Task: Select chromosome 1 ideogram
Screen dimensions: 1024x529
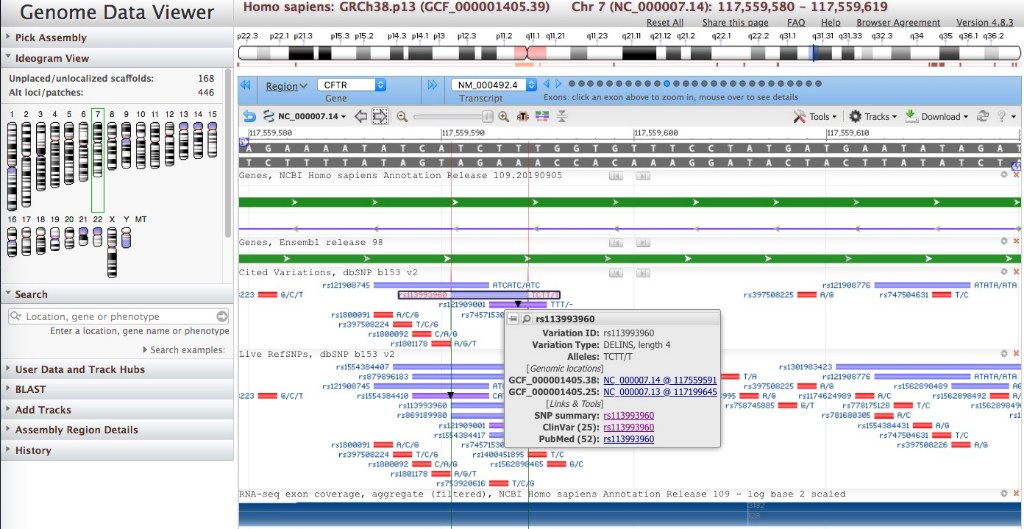Action: [12, 165]
